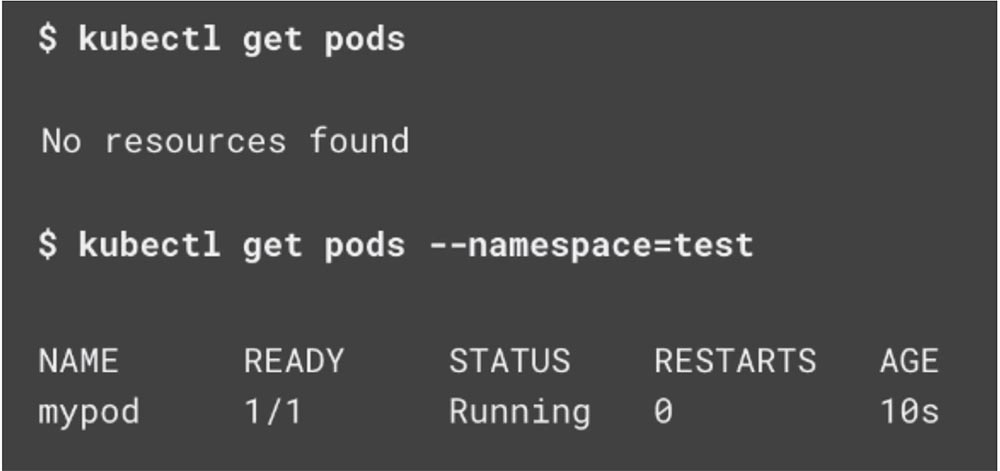
Task: Select the AGE column header
Action: 909,360
